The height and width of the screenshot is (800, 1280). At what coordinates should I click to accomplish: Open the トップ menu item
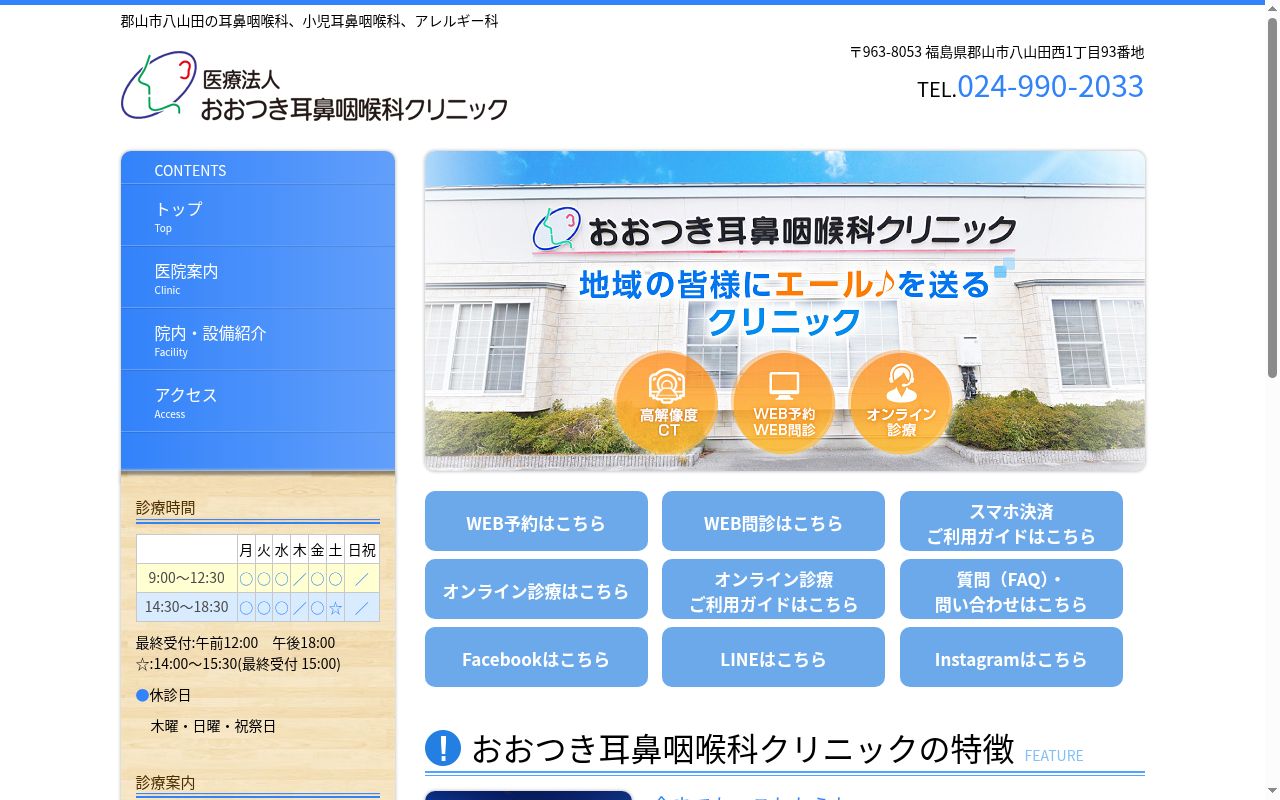coord(258,216)
